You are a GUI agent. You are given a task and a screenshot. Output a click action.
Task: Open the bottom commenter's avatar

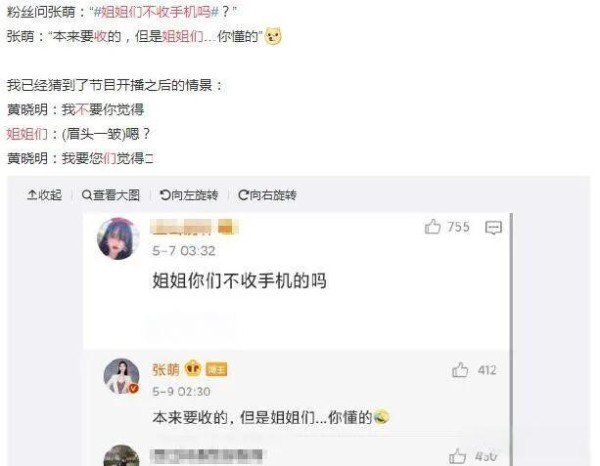[x=121, y=455]
